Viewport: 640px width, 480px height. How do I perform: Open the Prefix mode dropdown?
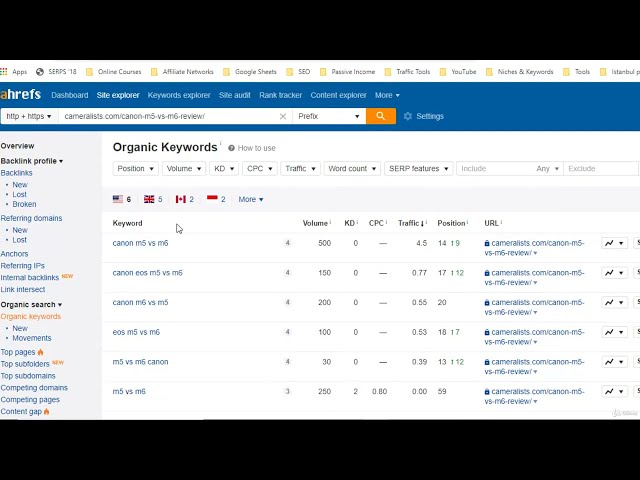pyautogui.click(x=329, y=116)
